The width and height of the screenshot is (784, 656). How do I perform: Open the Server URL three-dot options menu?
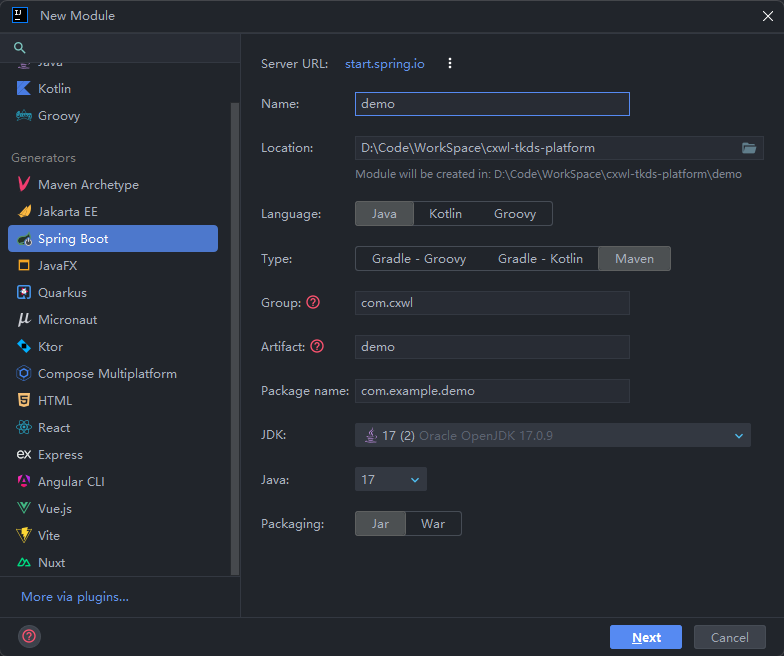coord(450,64)
